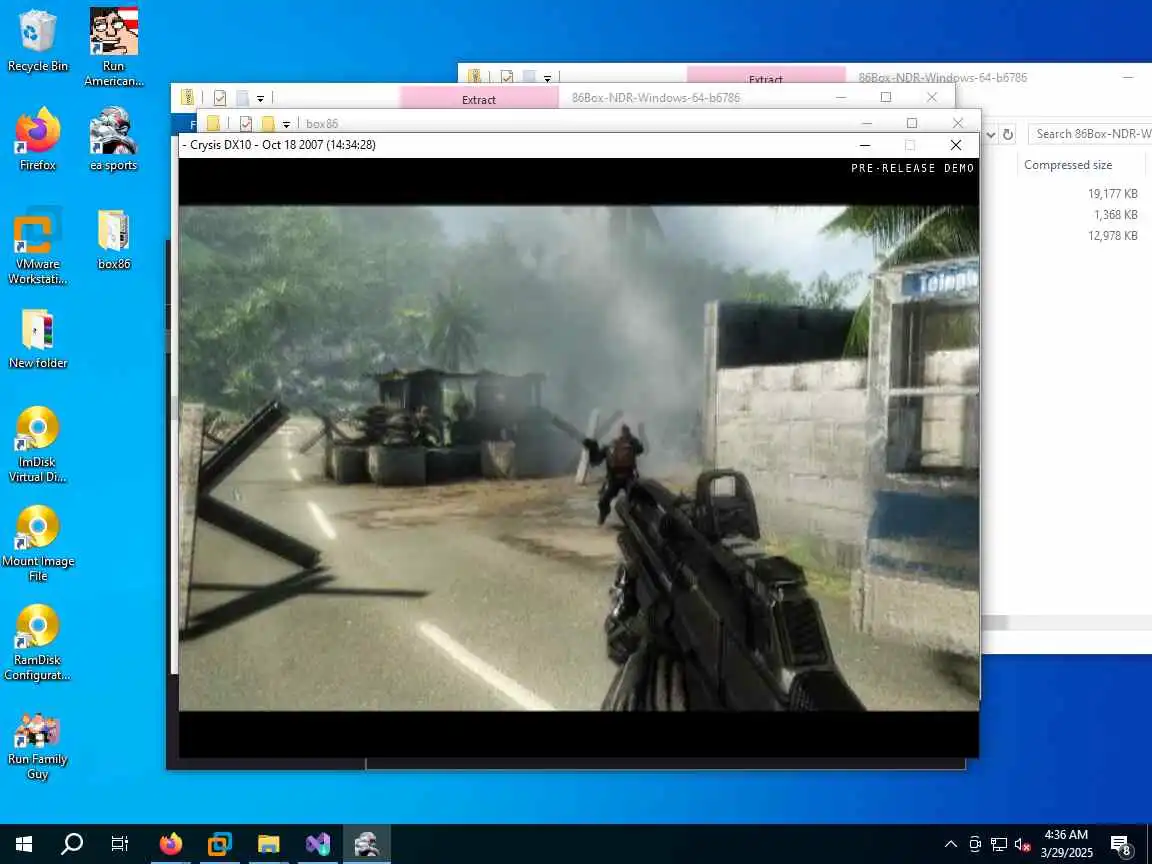Open the taskbar clock and date
The width and height of the screenshot is (1152, 864).
(1066, 844)
